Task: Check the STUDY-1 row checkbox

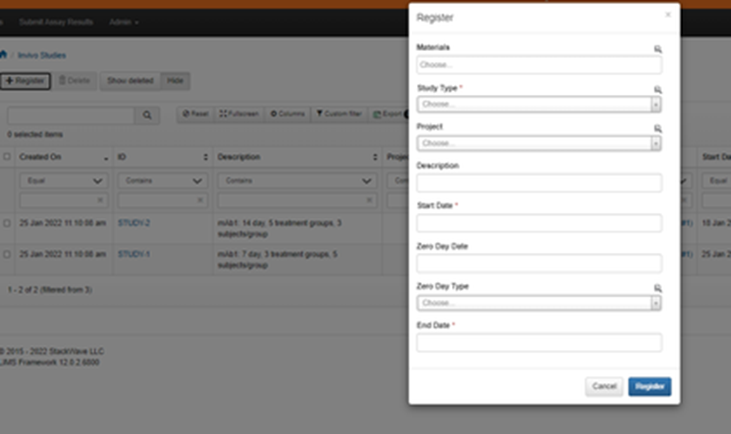Action: [x=7, y=255]
